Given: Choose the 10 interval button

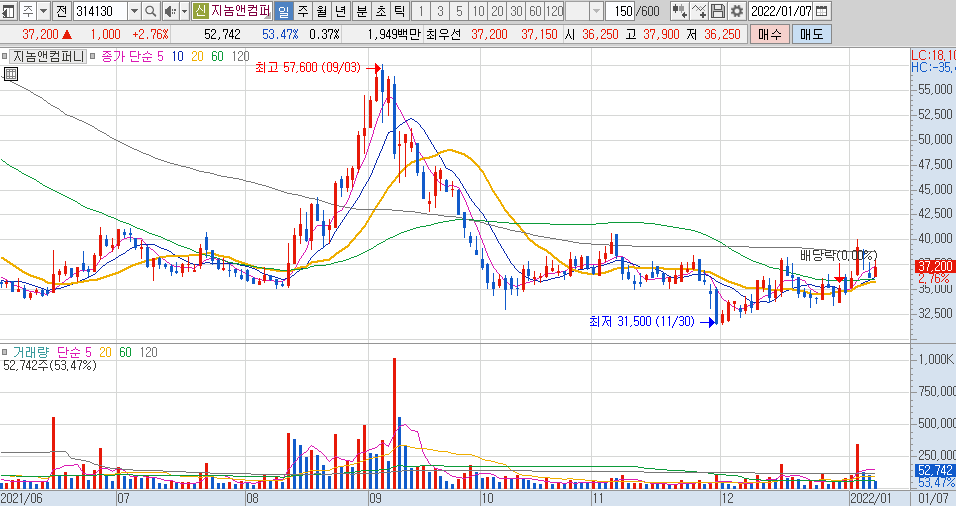Looking at the screenshot, I should coord(478,10).
